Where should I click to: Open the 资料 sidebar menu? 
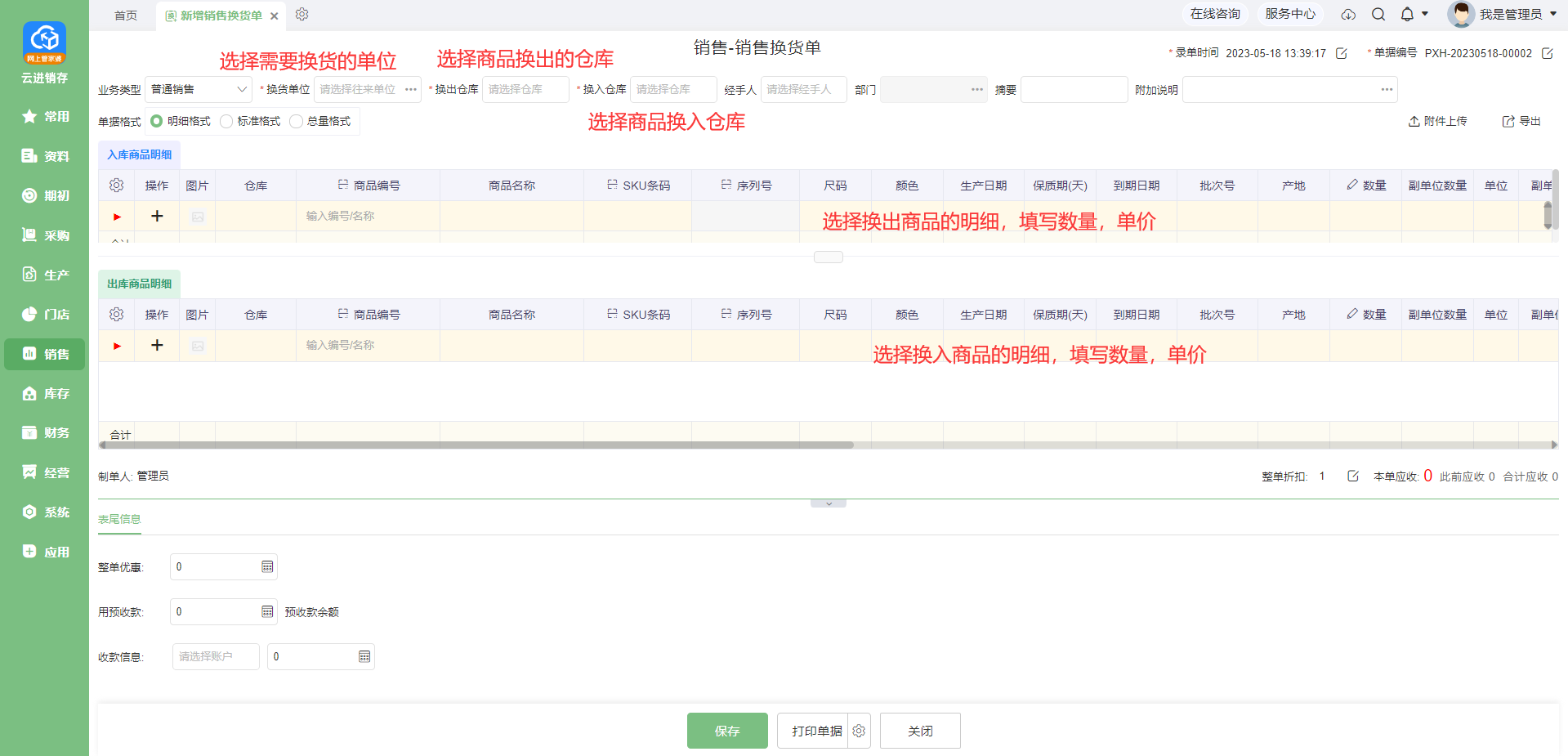pyautogui.click(x=45, y=156)
